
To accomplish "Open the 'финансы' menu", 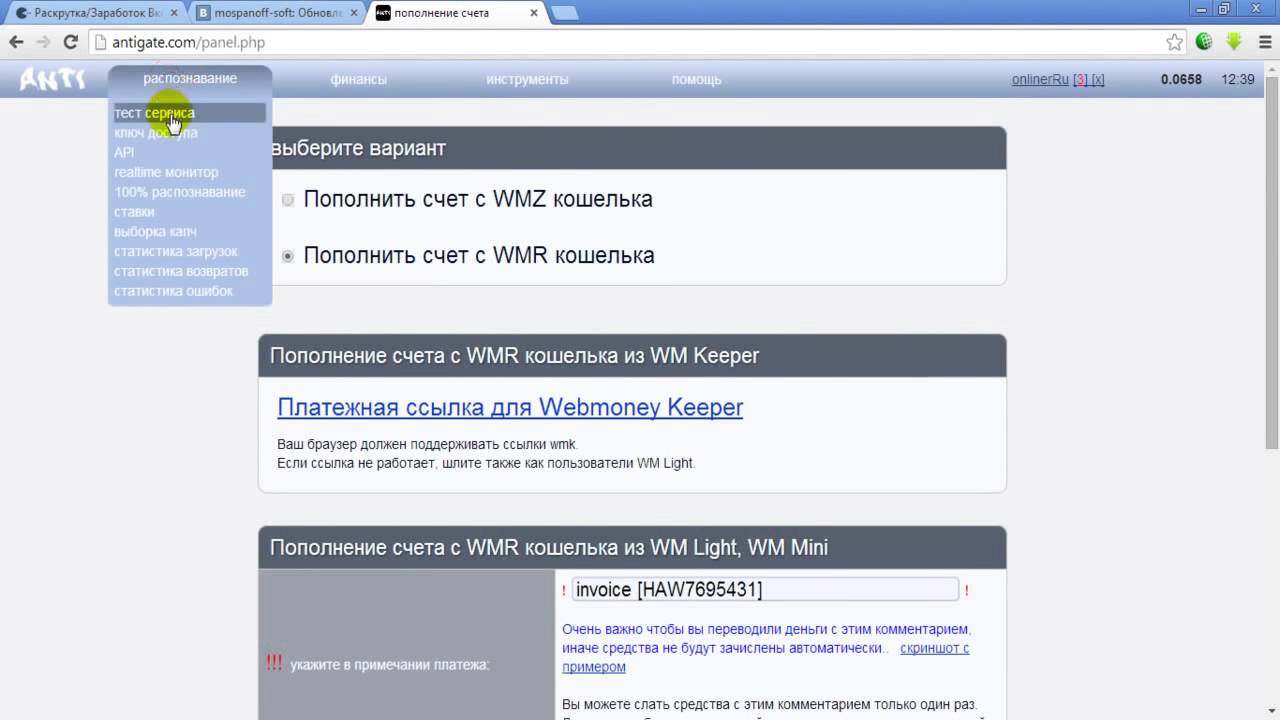I will coord(358,79).
